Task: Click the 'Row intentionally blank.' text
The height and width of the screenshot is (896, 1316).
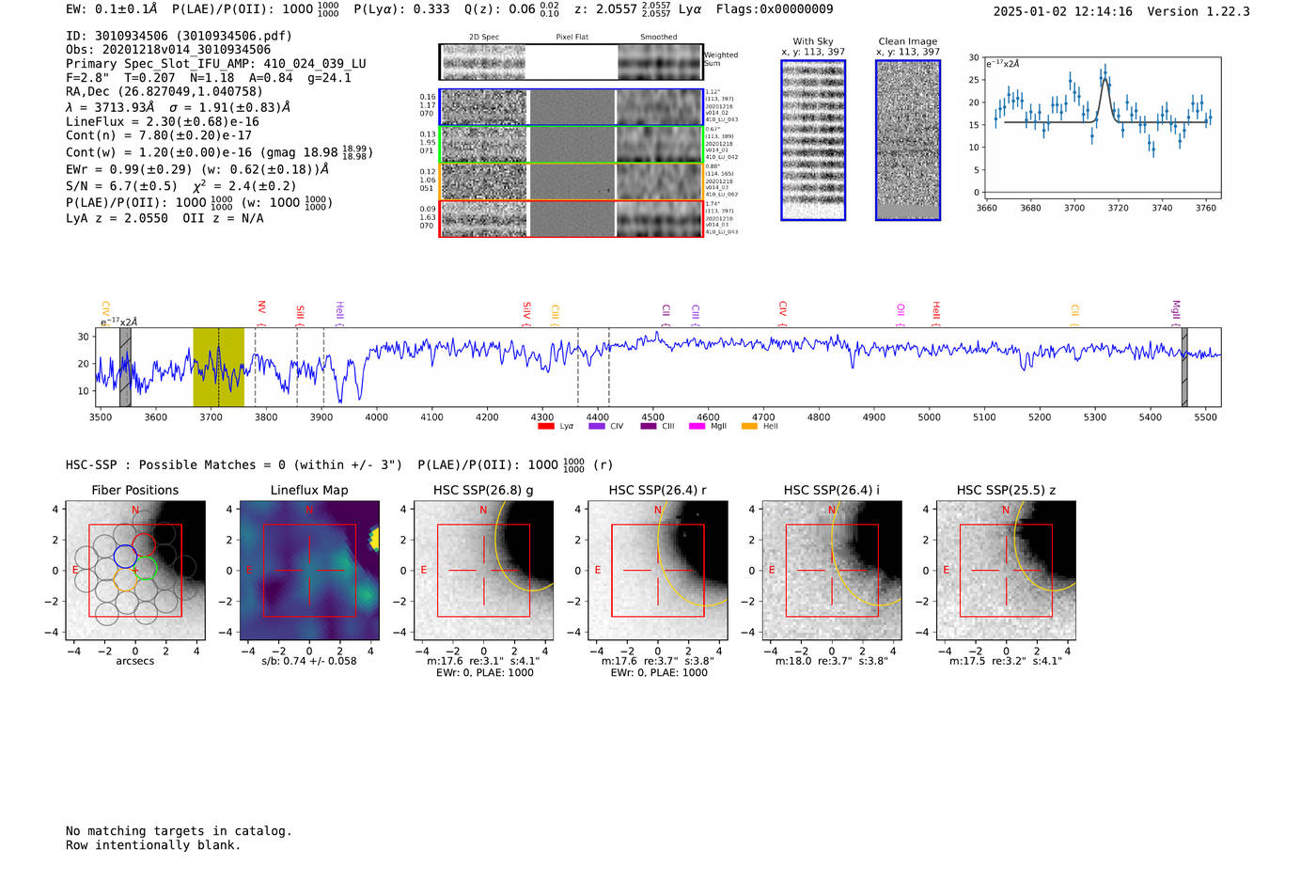Action: [x=153, y=845]
